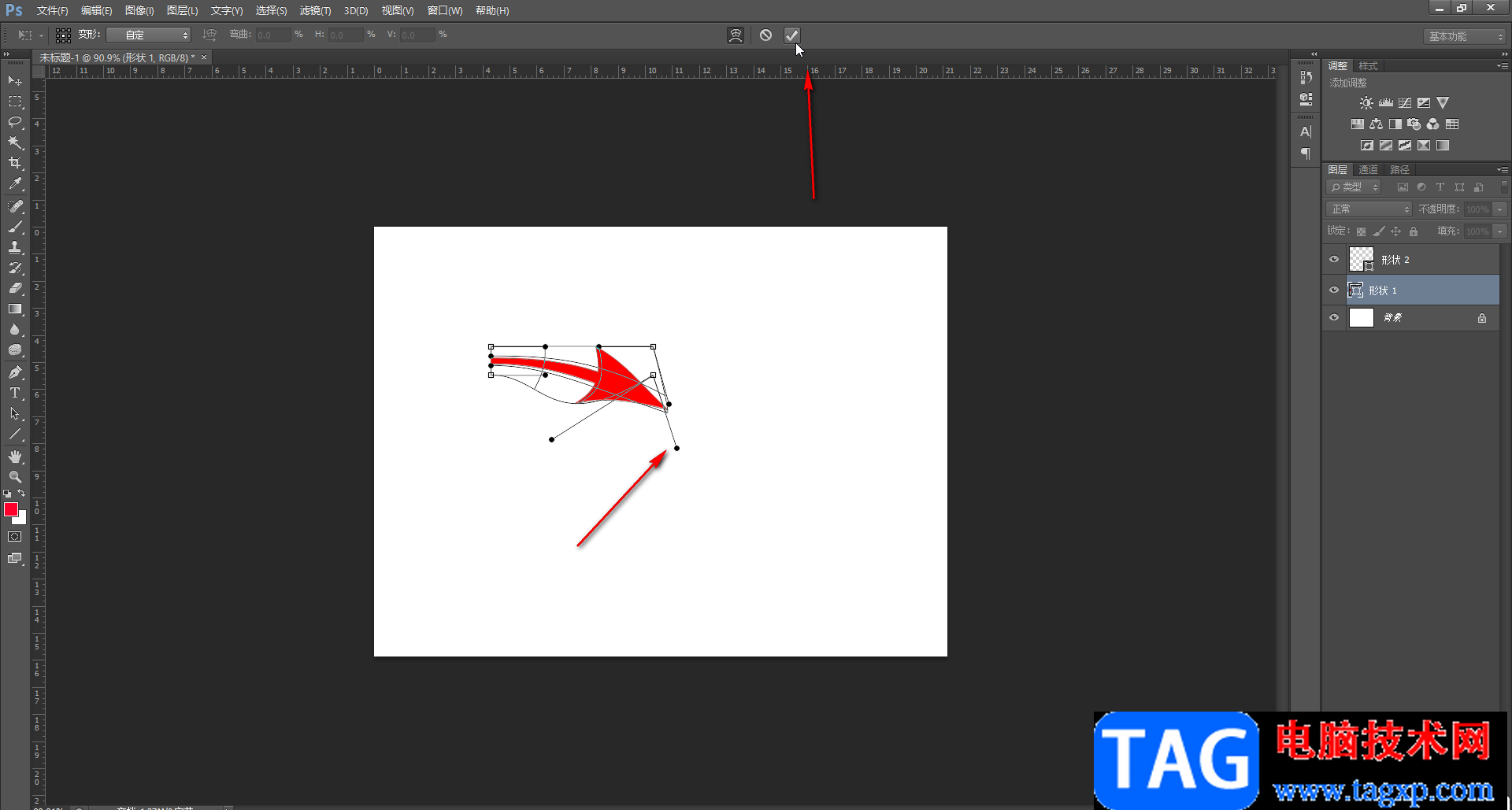1512x810 pixels.
Task: Open the 滤镜(T) menu
Action: pyautogui.click(x=315, y=11)
